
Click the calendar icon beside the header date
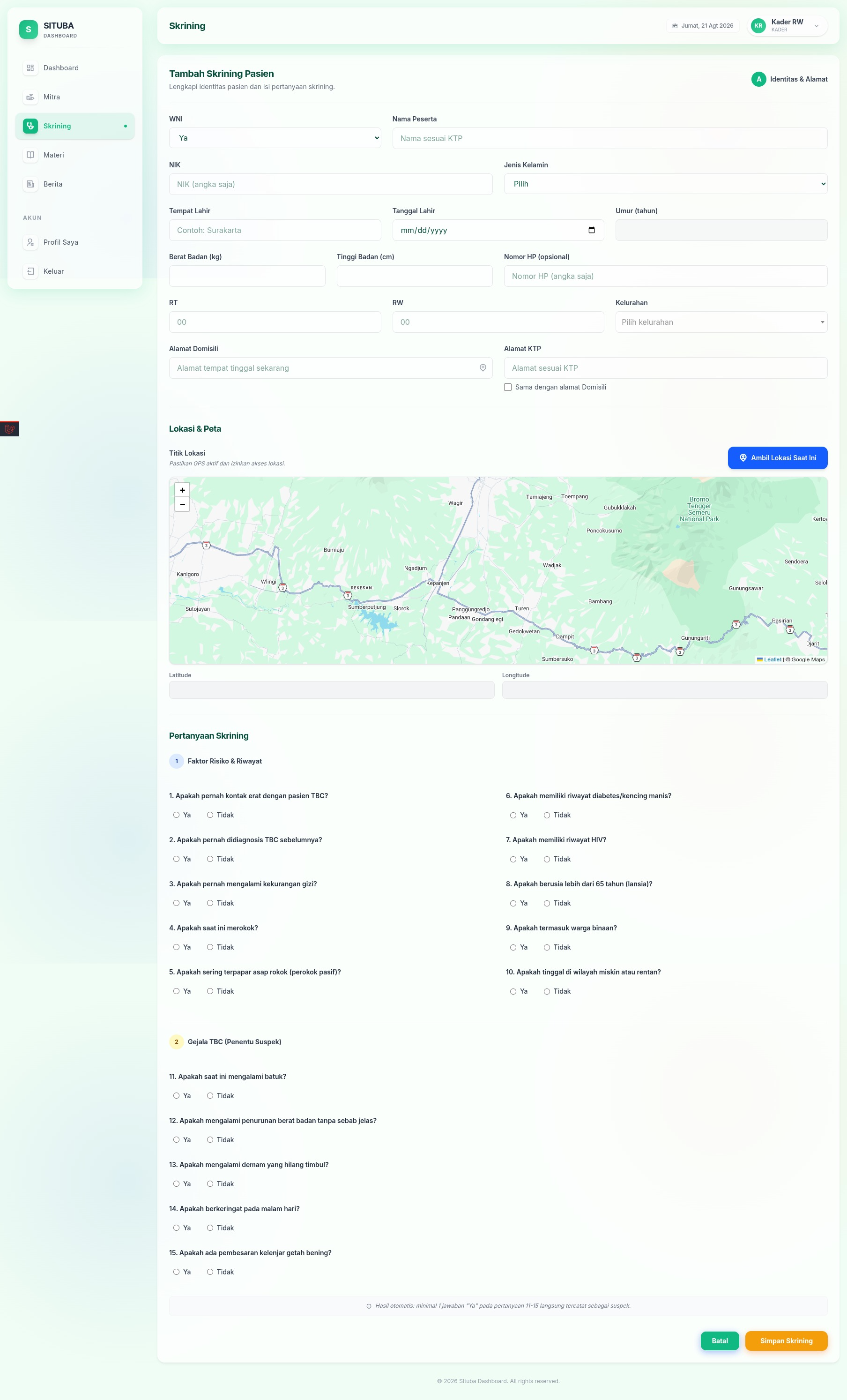(x=675, y=26)
